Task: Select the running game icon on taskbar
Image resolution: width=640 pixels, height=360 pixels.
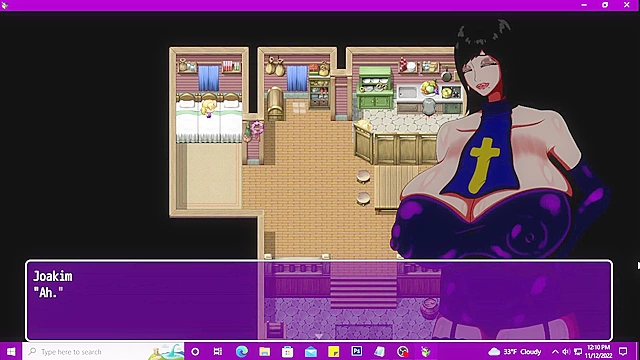Action: tap(426, 351)
